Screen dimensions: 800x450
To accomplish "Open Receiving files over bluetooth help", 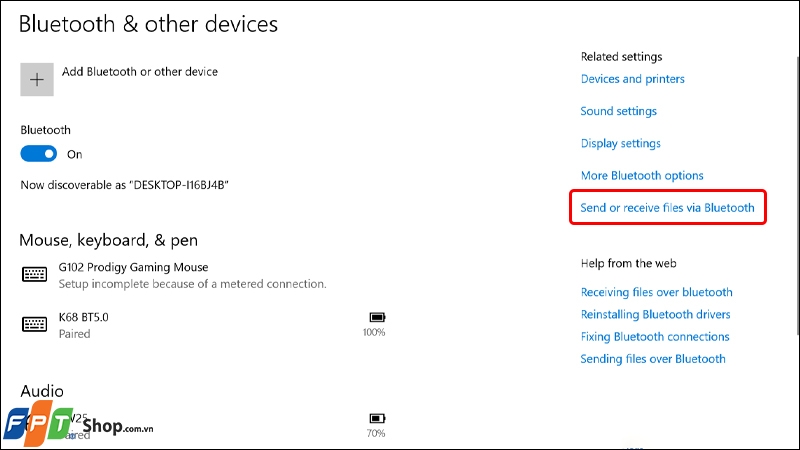I will coord(657,292).
